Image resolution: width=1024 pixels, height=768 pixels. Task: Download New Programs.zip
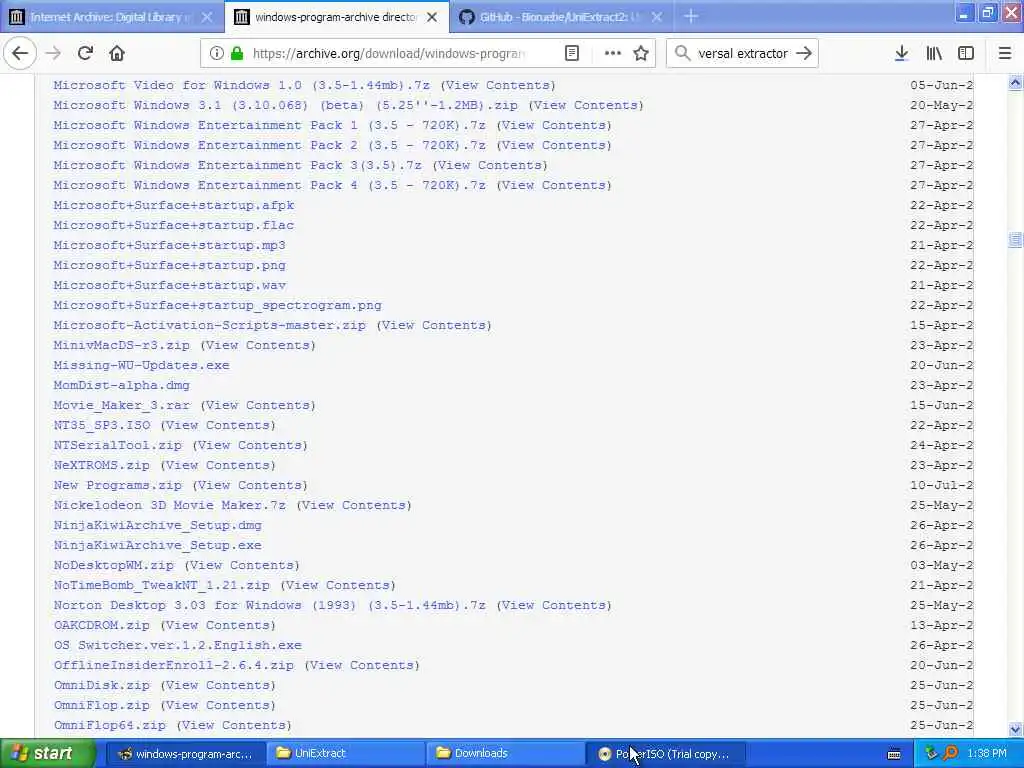118,485
